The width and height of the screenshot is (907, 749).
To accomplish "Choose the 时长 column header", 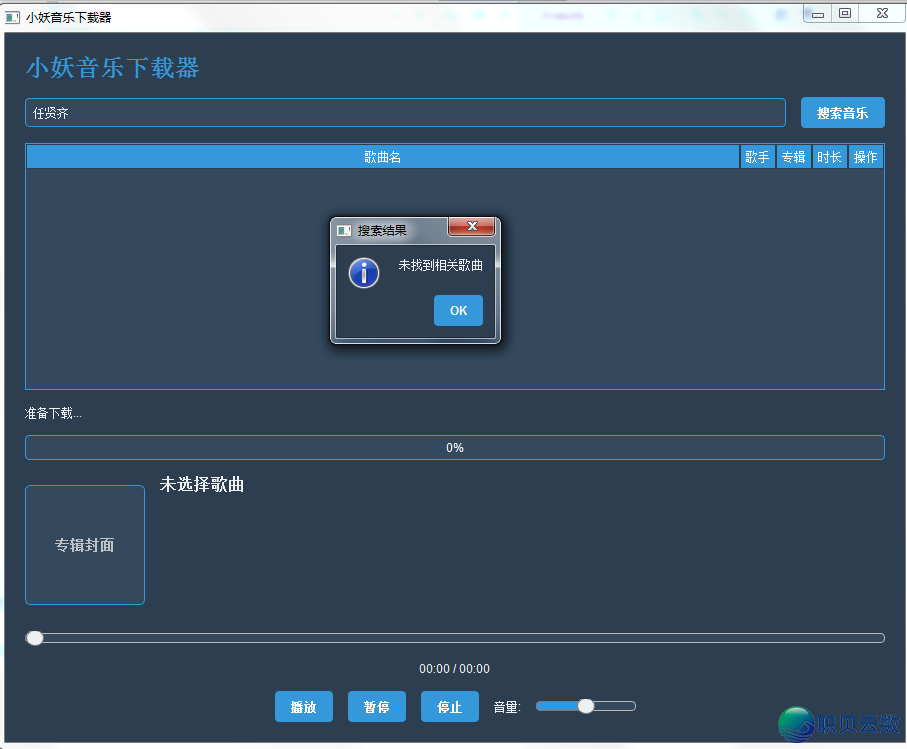I will tap(829, 157).
